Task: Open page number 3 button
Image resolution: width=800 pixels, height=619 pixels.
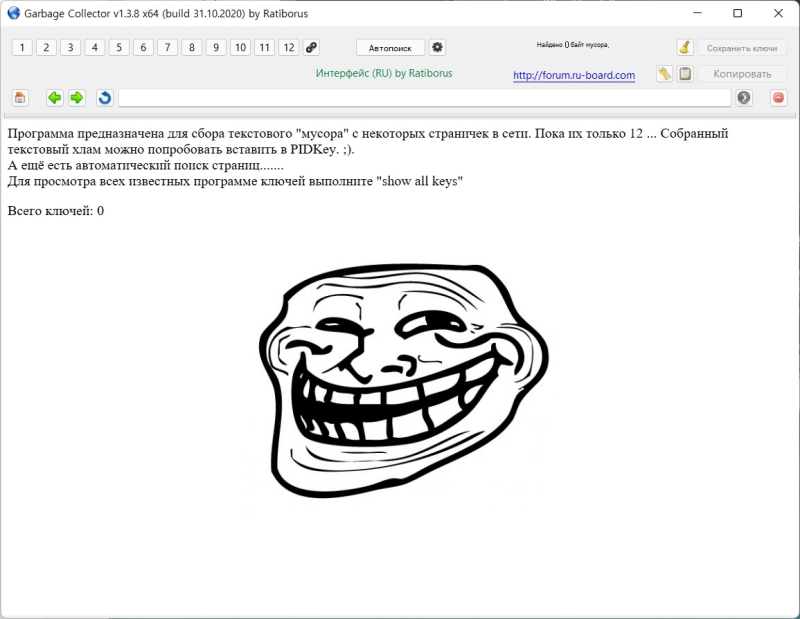Action: [x=70, y=47]
